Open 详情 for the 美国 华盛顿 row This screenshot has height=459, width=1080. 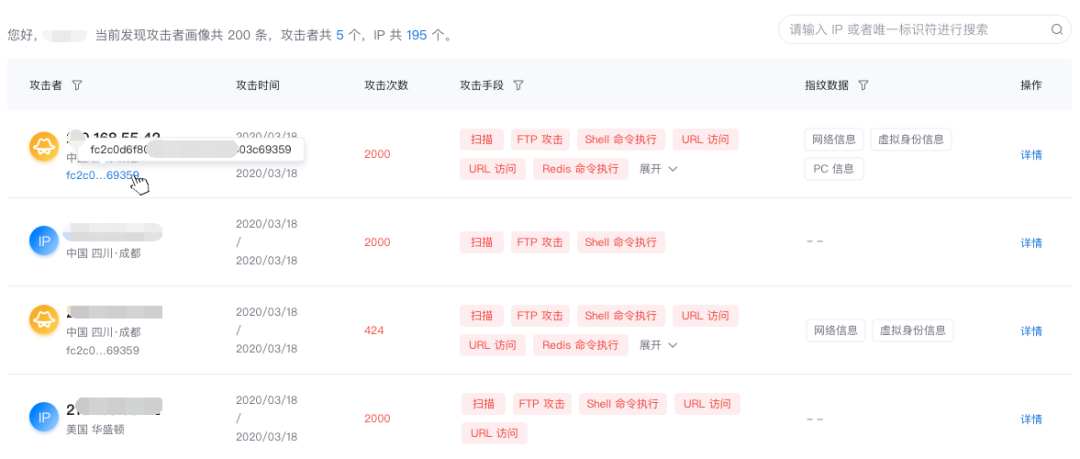click(x=1031, y=419)
